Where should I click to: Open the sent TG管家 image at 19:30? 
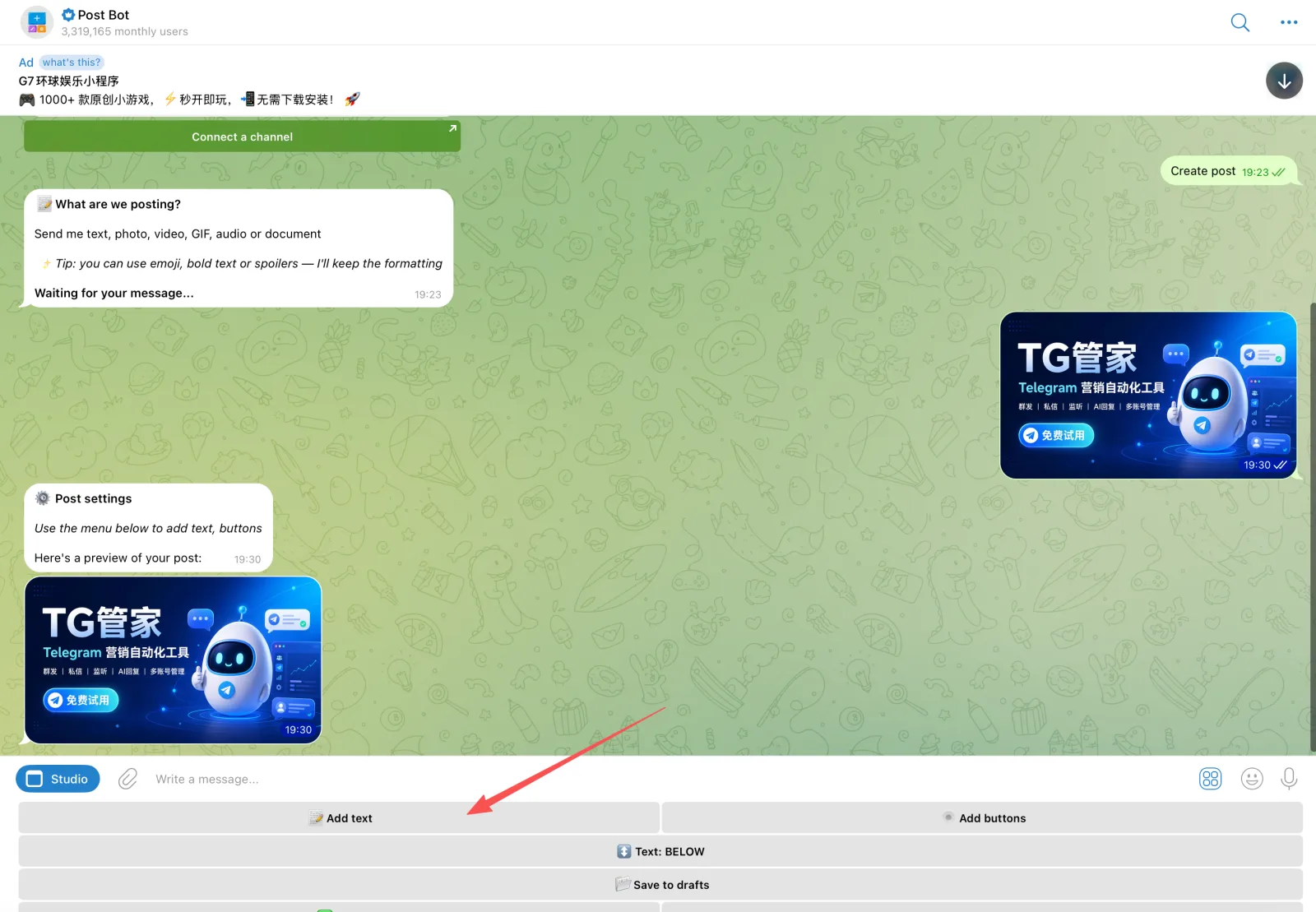coord(1148,395)
